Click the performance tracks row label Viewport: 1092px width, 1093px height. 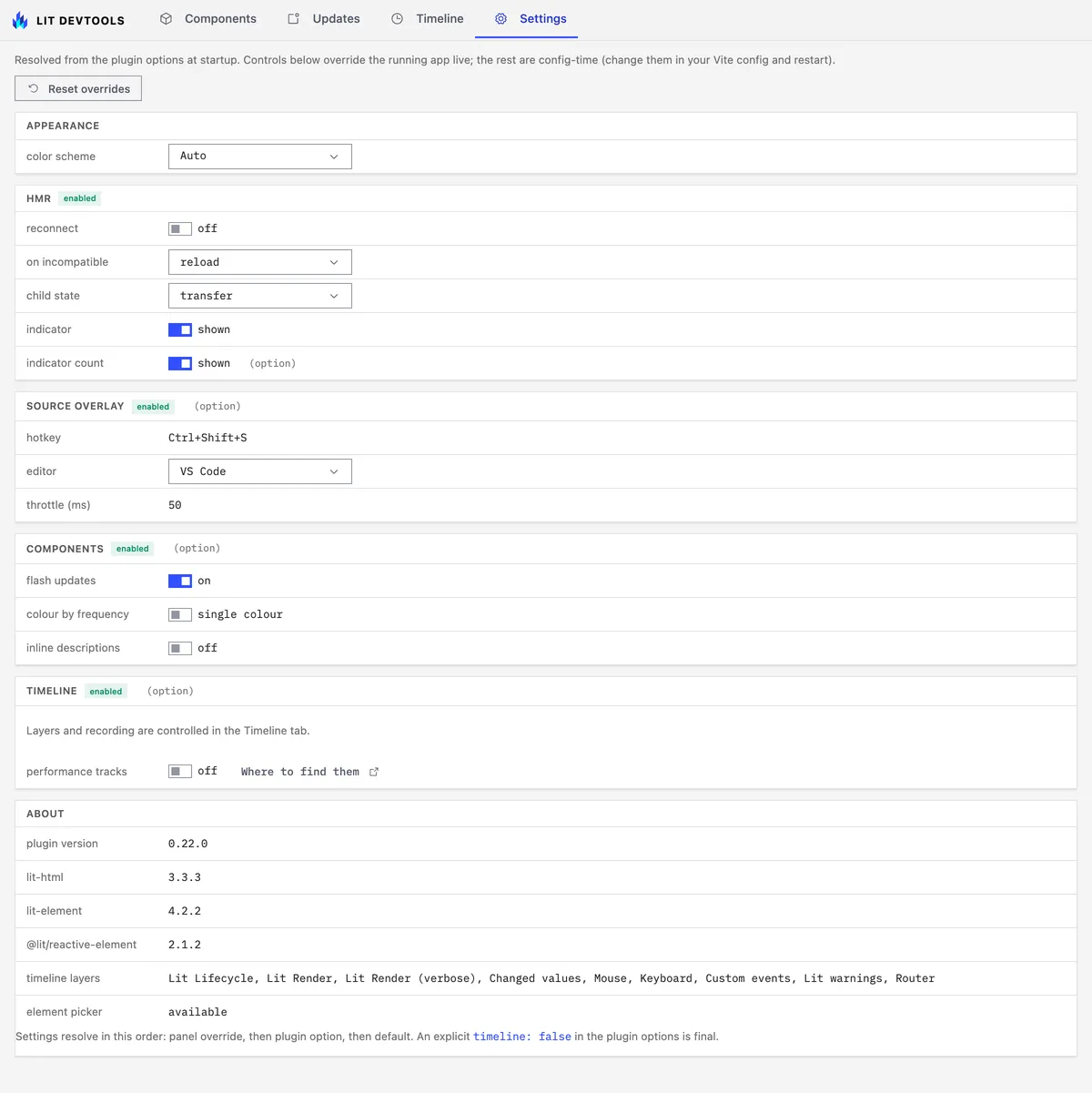76,772
